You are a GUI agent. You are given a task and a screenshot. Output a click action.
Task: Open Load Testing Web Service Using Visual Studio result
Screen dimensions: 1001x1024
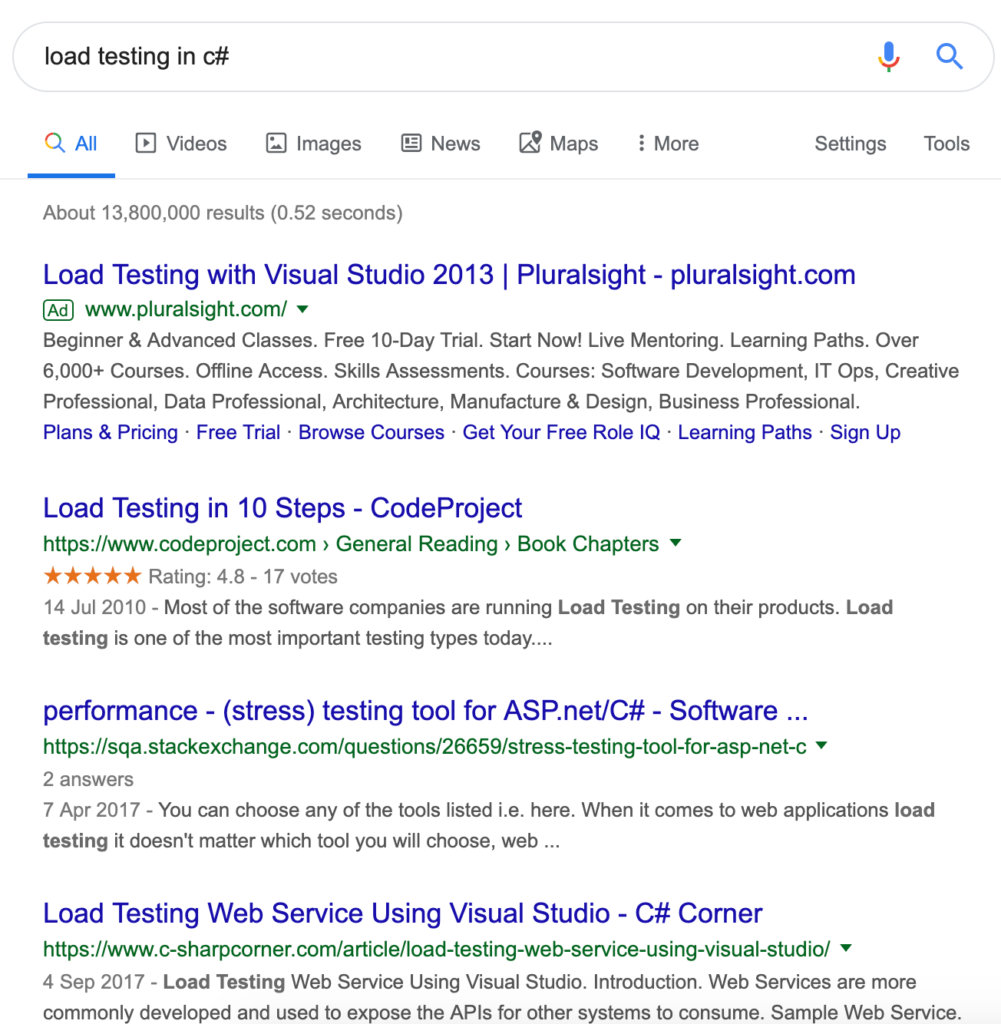click(x=403, y=913)
